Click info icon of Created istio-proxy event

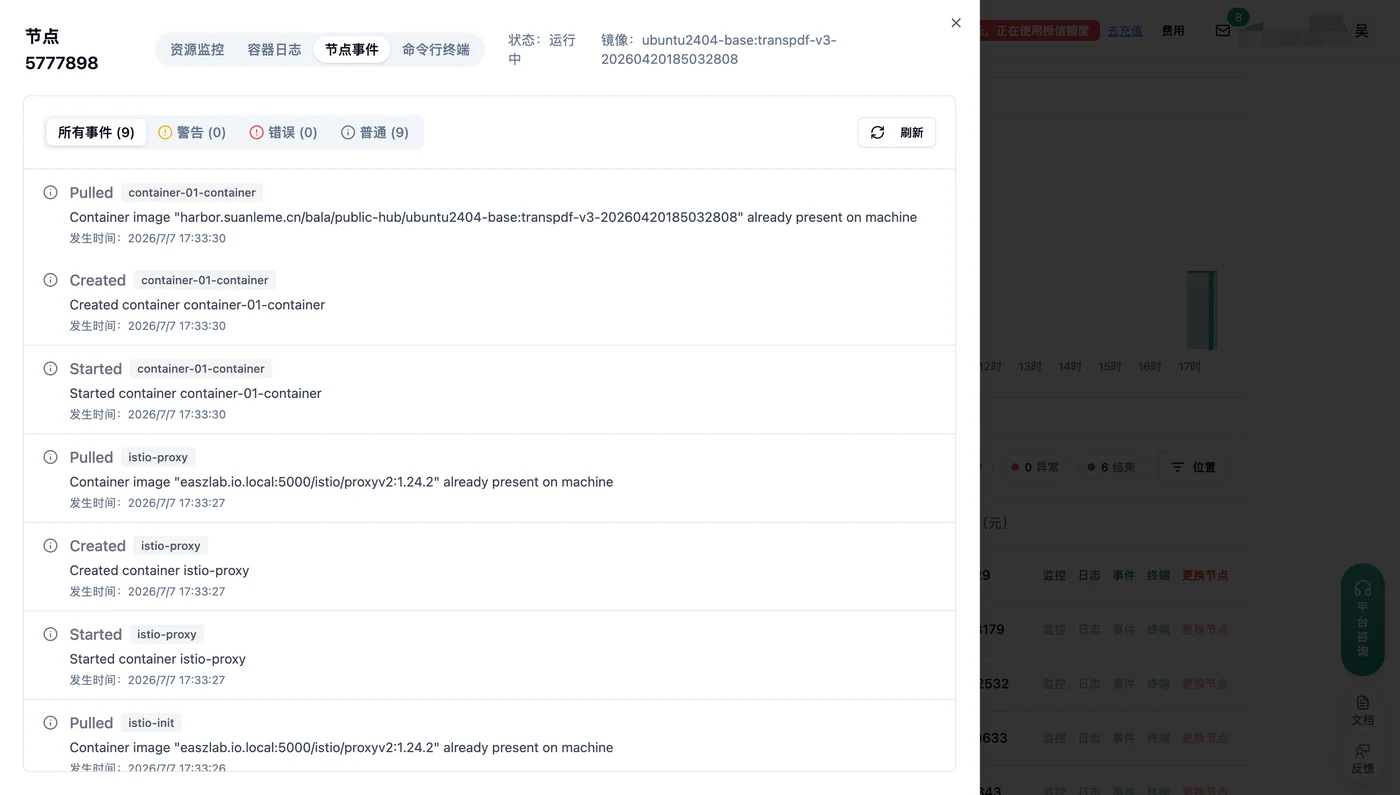(x=50, y=545)
